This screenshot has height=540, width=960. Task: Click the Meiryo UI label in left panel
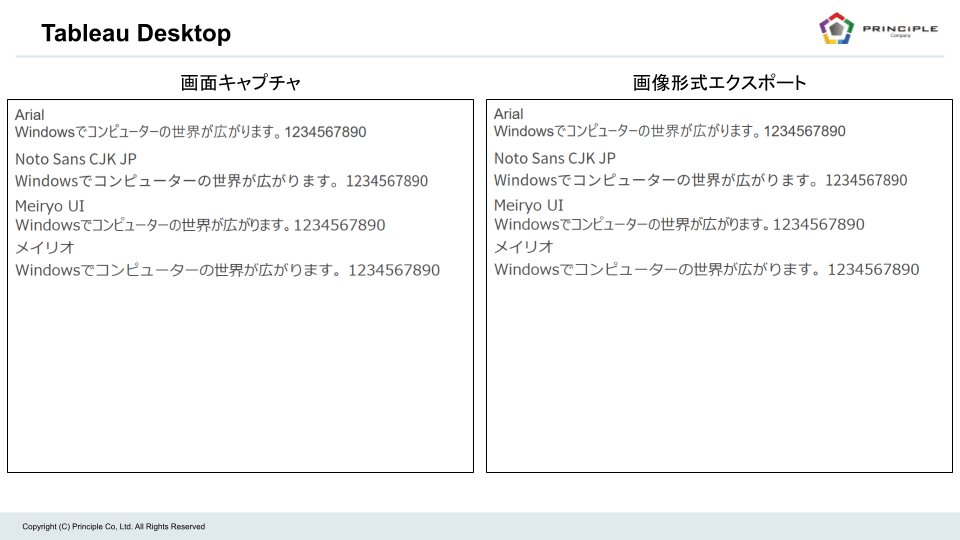(x=50, y=206)
